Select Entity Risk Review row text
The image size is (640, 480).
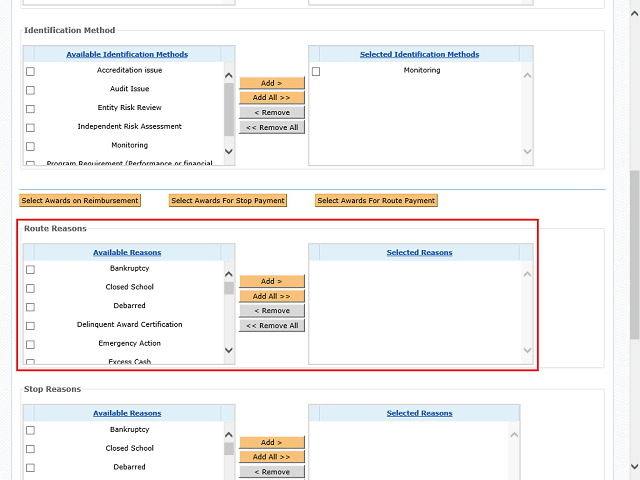(x=129, y=108)
